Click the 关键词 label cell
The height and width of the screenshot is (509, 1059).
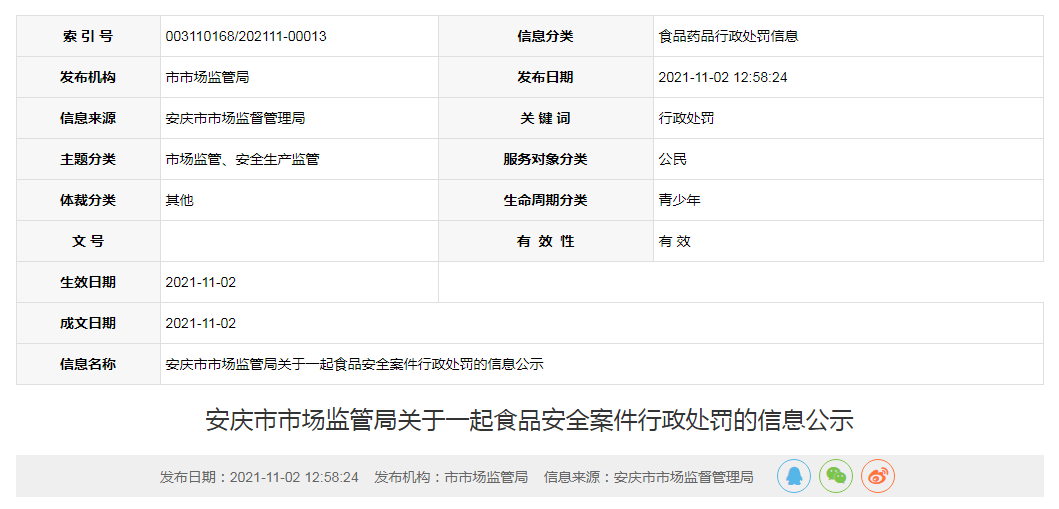coord(546,119)
